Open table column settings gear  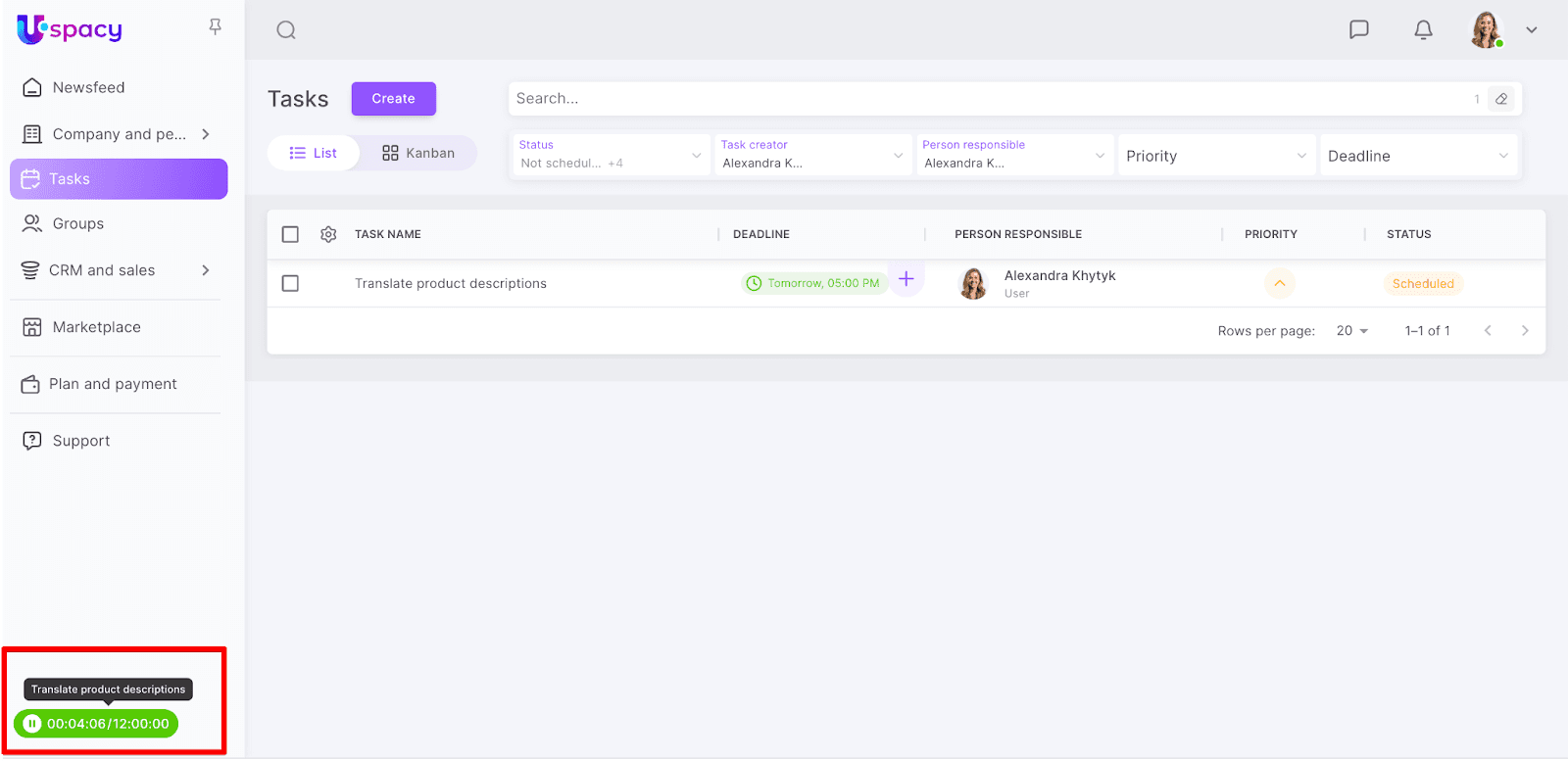pyautogui.click(x=328, y=234)
